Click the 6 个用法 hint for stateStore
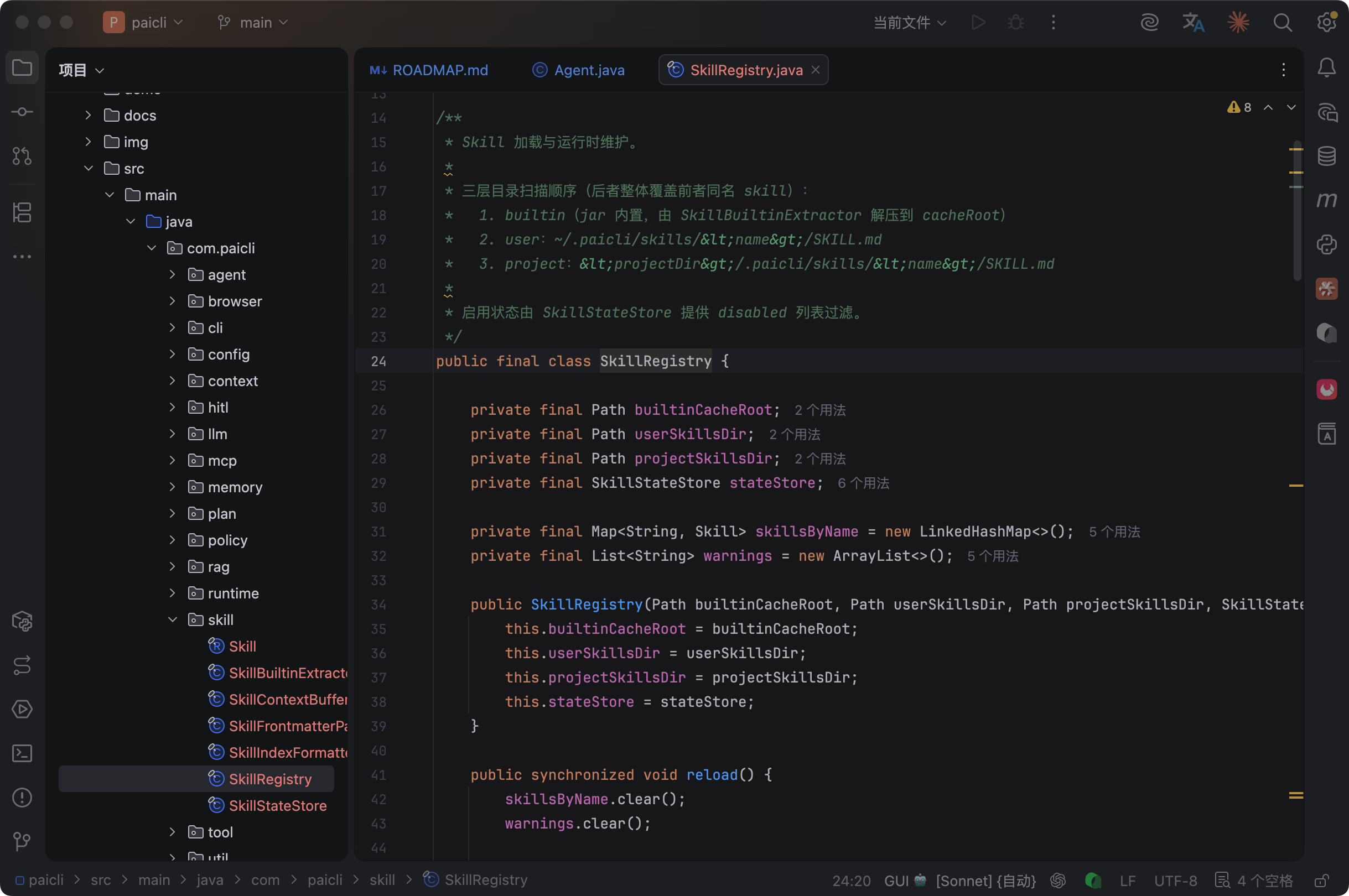 (863, 483)
